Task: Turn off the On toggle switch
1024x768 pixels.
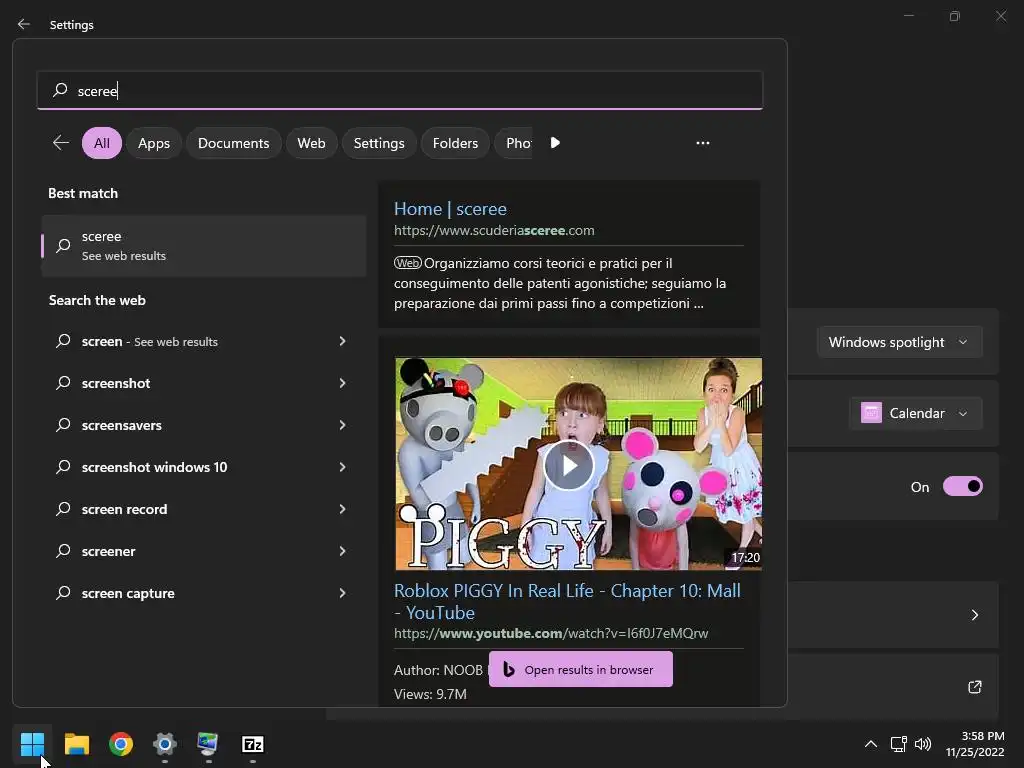Action: pyautogui.click(x=963, y=487)
